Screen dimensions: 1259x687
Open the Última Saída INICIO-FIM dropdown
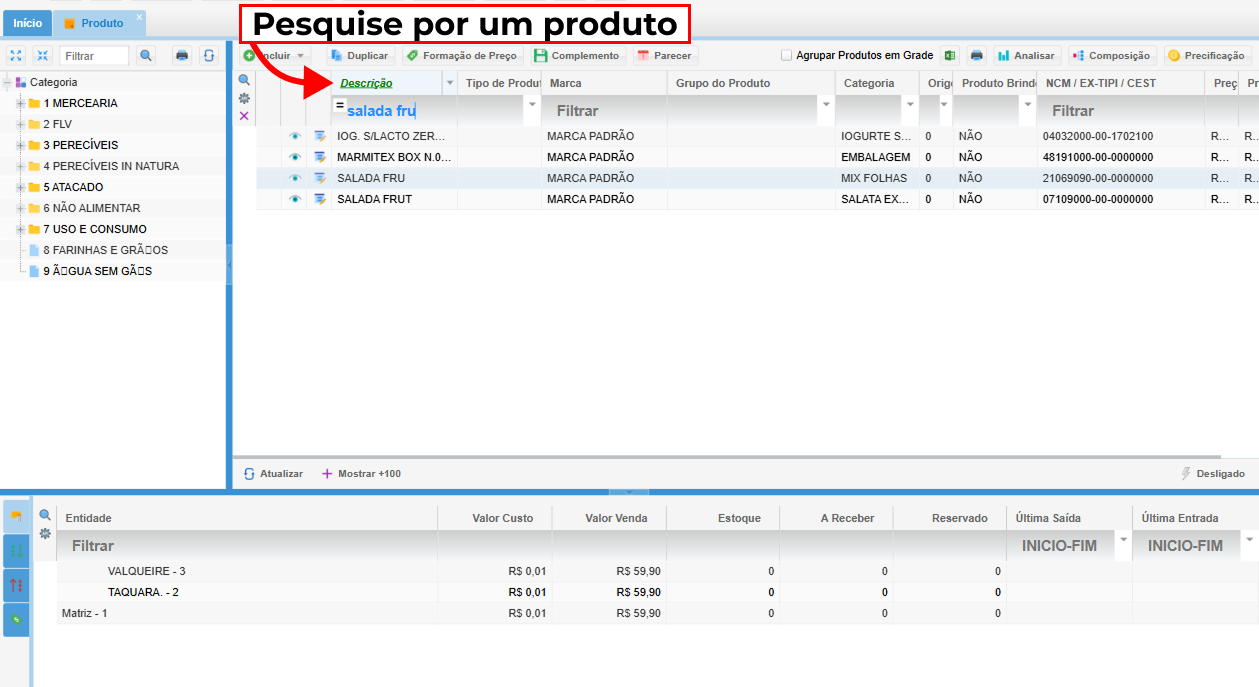pyautogui.click(x=1123, y=540)
